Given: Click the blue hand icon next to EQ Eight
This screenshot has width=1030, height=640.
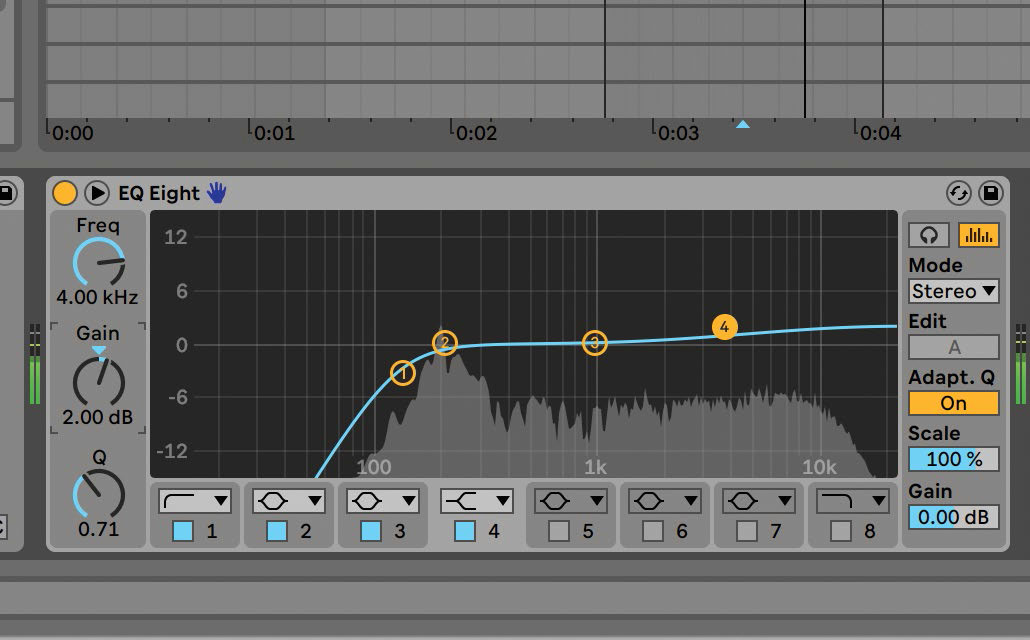Looking at the screenshot, I should (x=216, y=193).
